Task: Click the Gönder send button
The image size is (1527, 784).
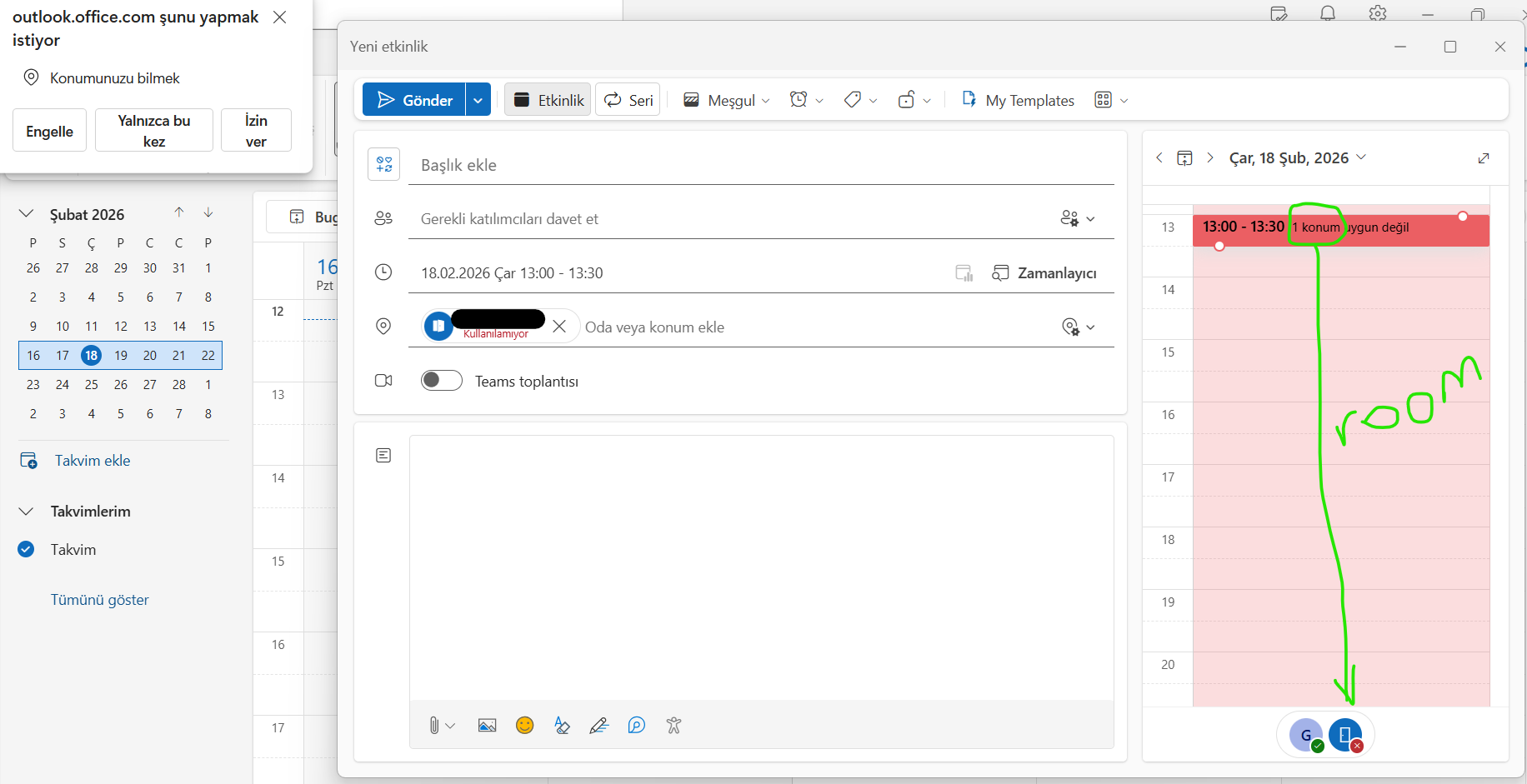Action: (414, 100)
